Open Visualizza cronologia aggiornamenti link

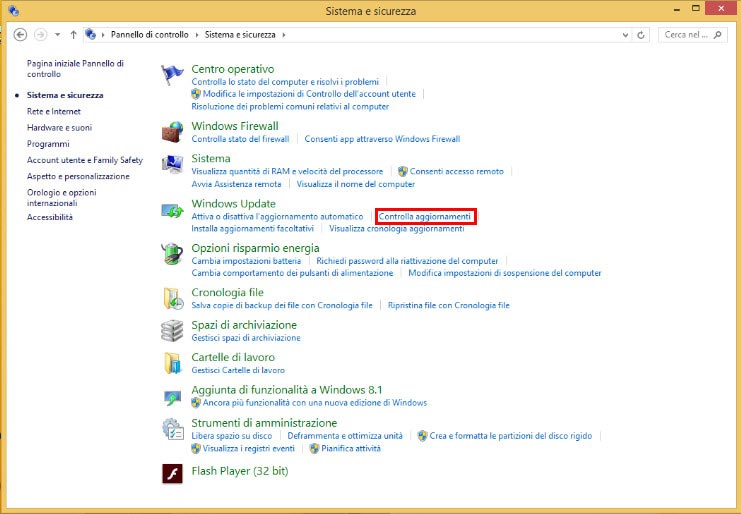point(396,228)
